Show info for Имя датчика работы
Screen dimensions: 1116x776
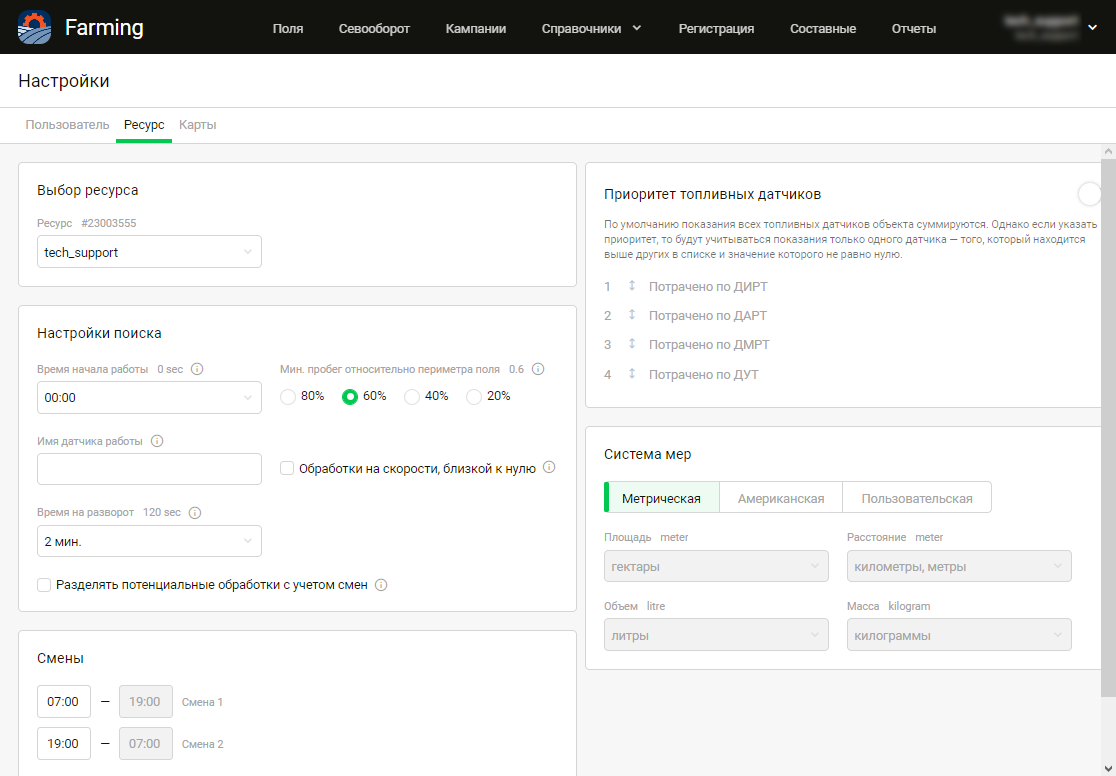coord(157,441)
